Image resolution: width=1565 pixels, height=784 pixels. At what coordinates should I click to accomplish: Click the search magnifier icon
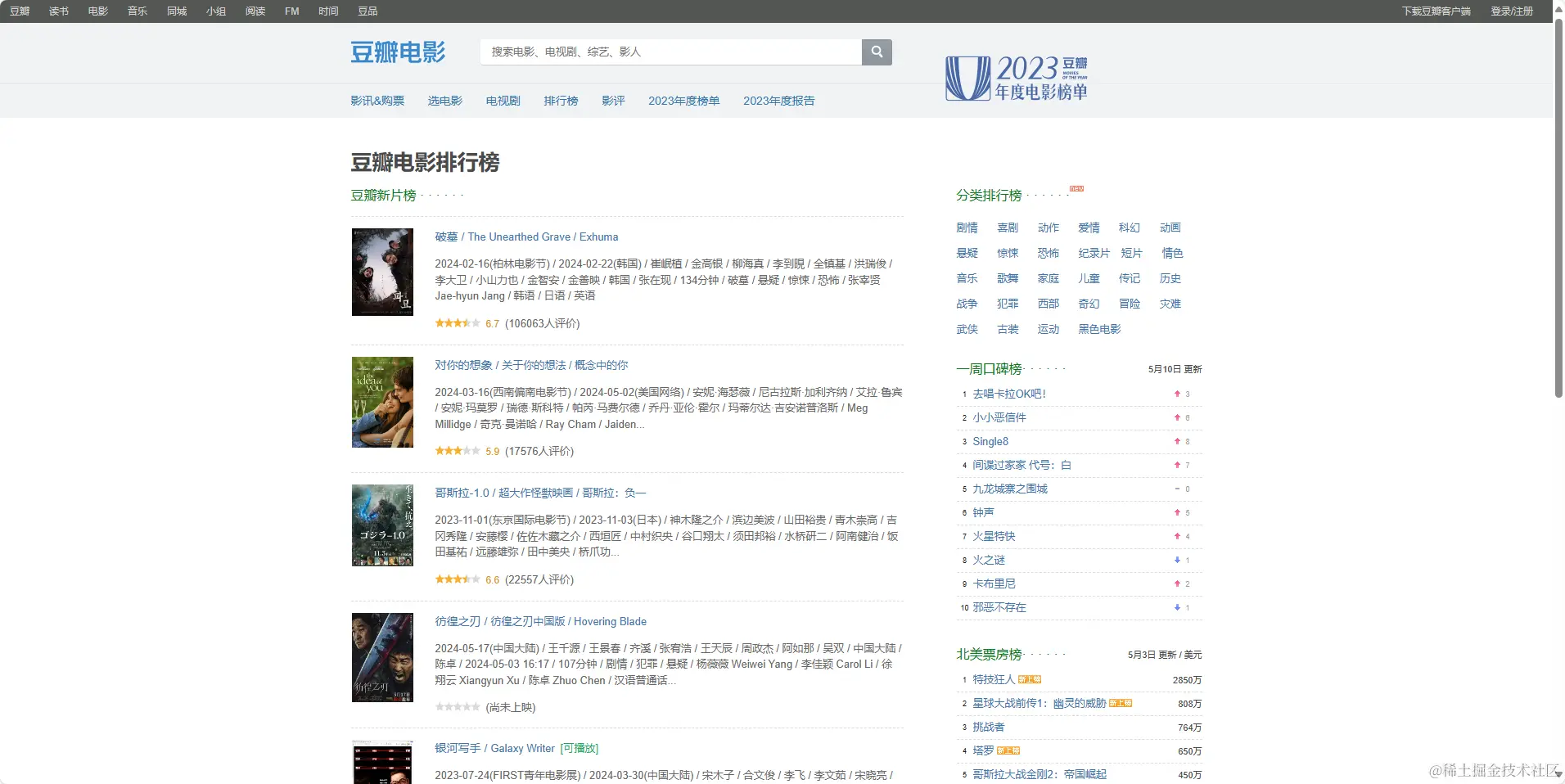click(875, 52)
